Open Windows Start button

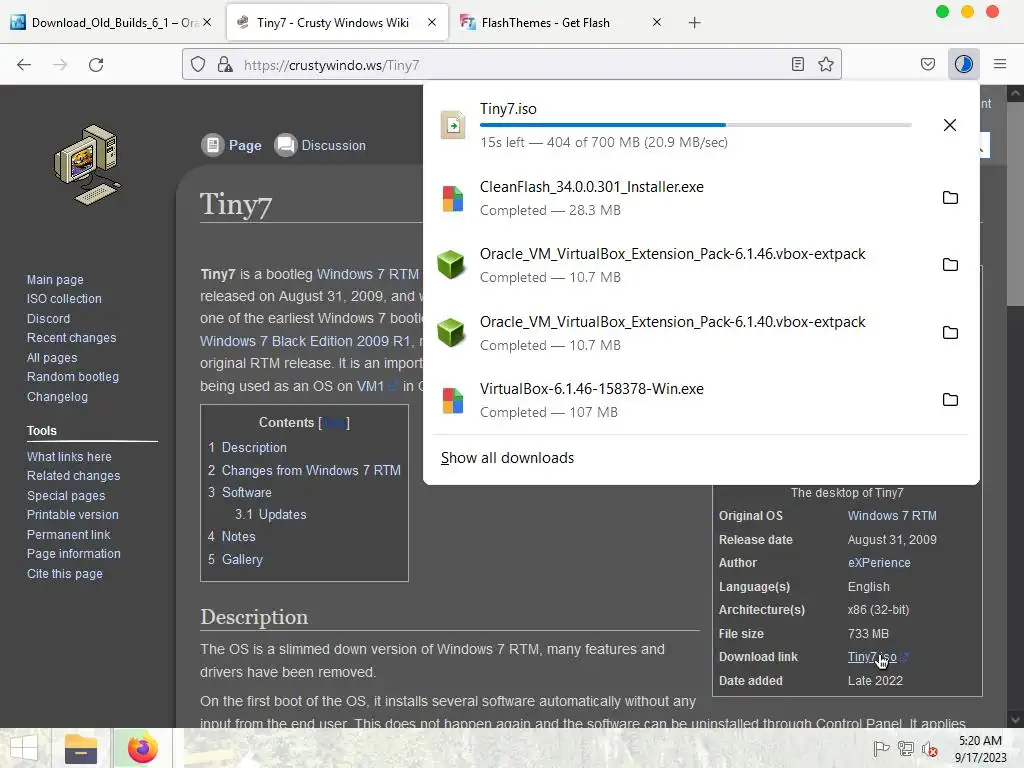click(x=24, y=748)
